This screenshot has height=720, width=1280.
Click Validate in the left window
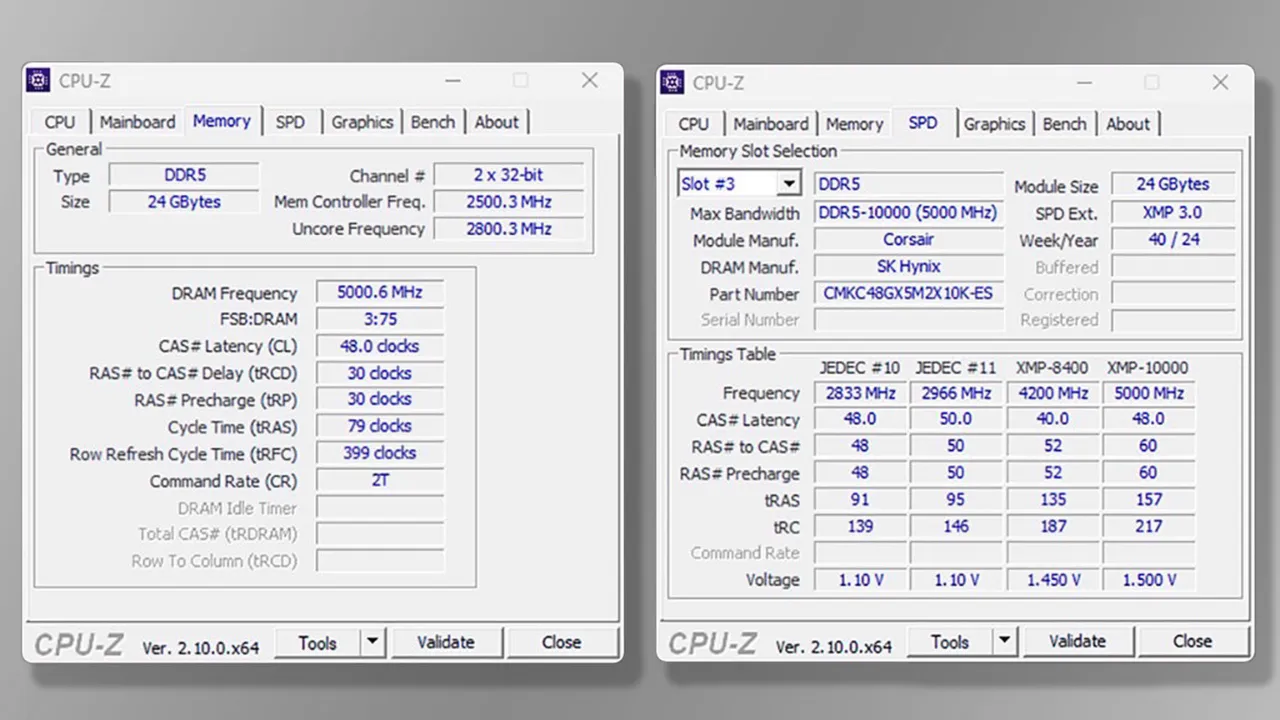446,643
